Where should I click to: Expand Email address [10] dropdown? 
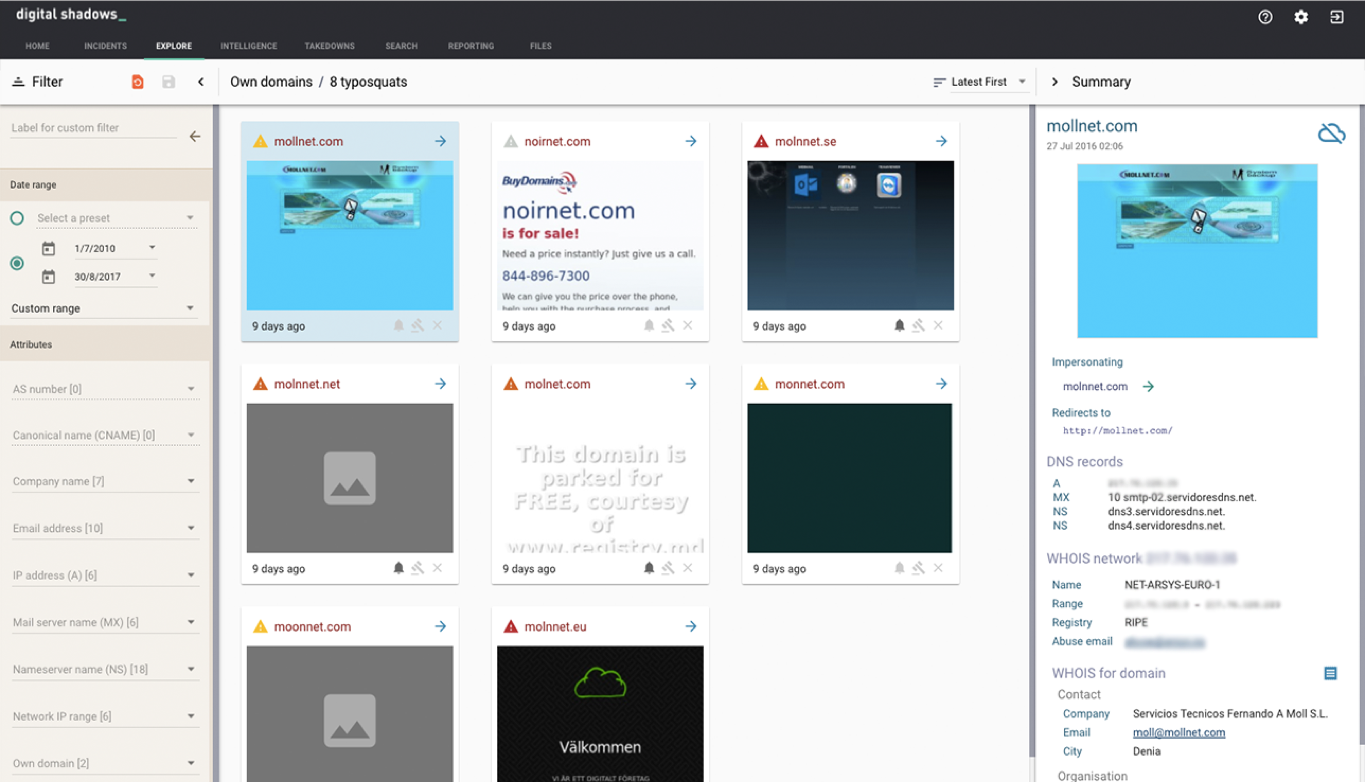104,529
